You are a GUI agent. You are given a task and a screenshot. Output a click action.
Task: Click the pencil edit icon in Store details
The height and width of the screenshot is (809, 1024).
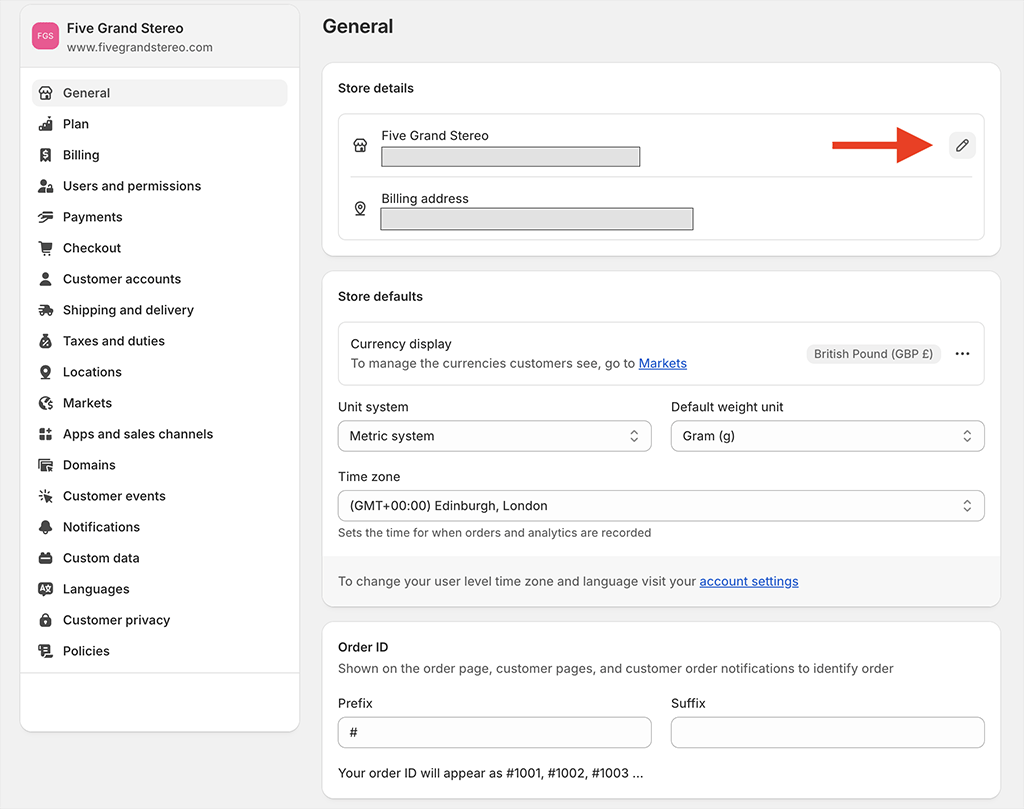coord(962,145)
